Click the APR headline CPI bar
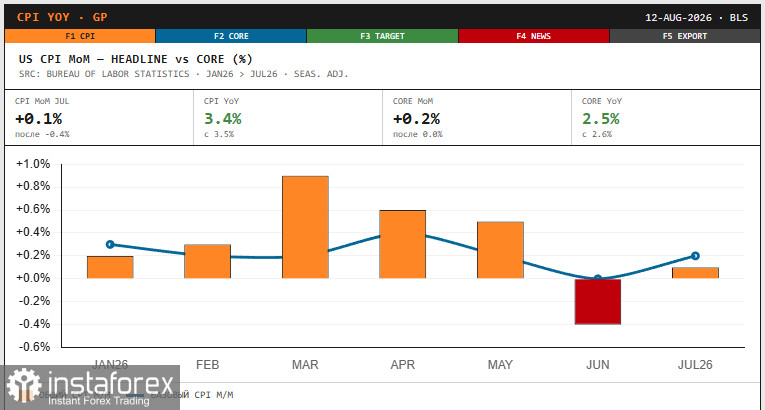This screenshot has height=410, width=765. pos(403,244)
